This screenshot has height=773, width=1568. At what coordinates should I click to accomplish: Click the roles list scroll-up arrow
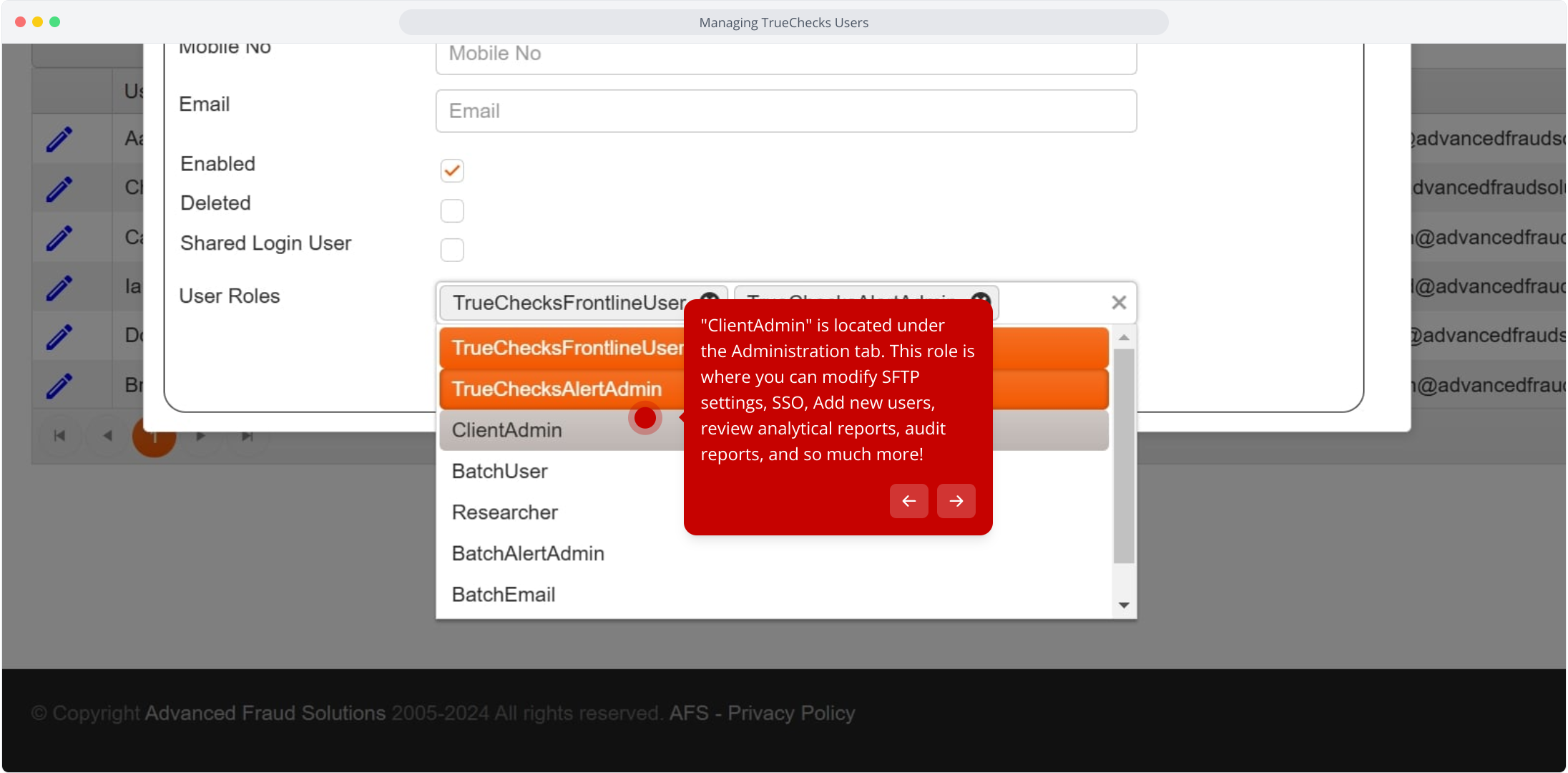(x=1124, y=337)
